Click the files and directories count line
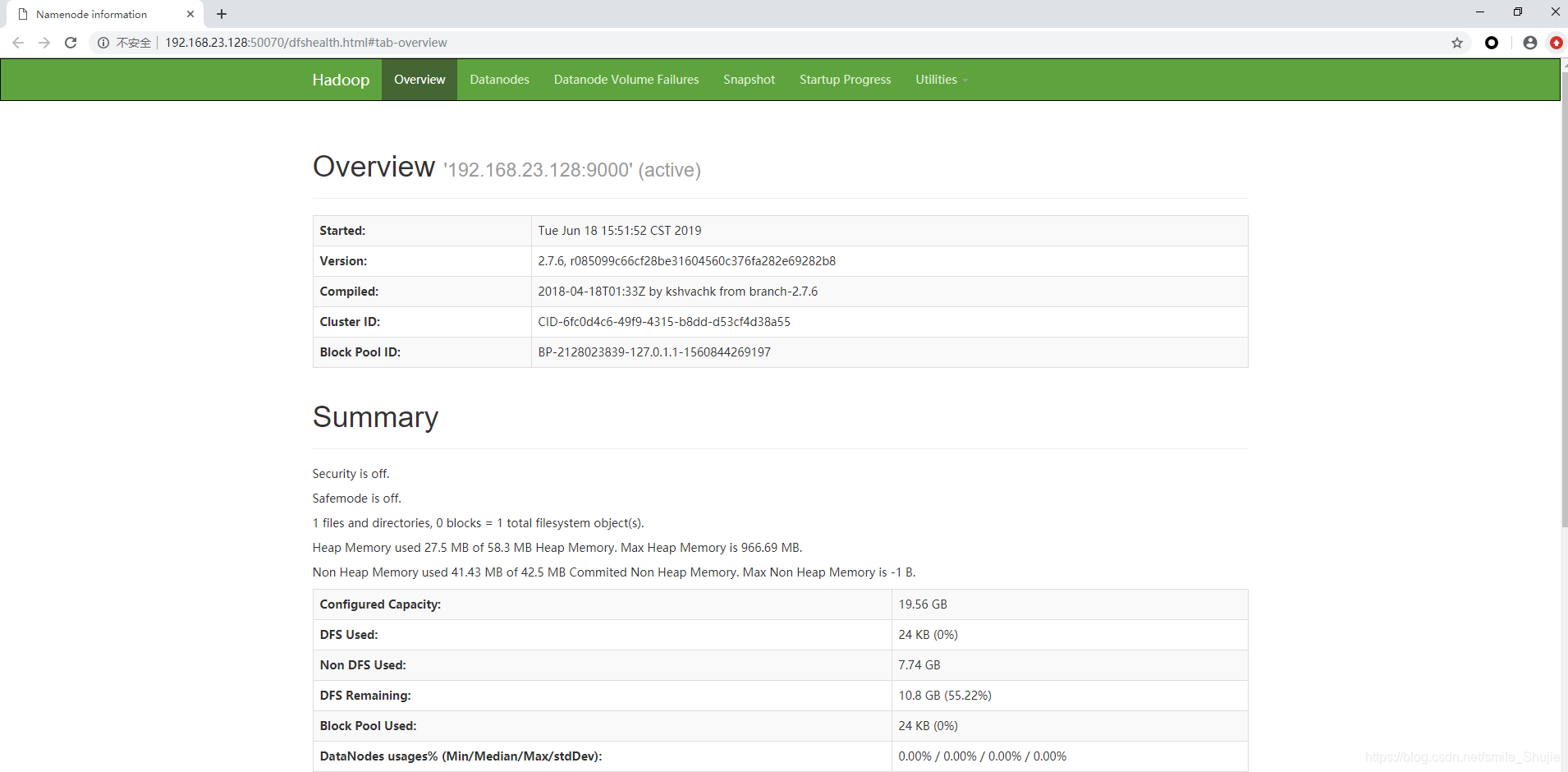 click(478, 523)
